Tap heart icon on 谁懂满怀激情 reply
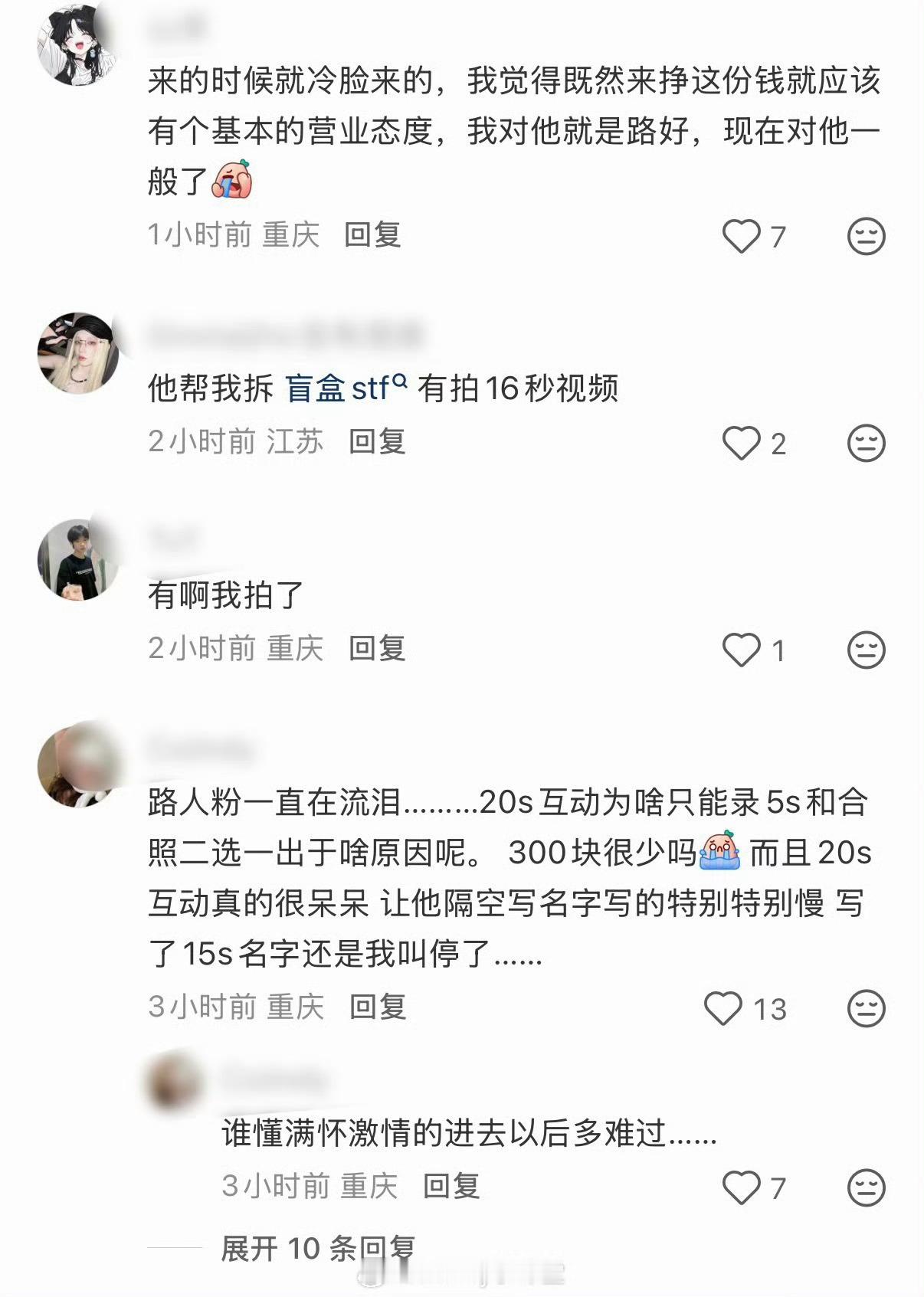The width and height of the screenshot is (924, 1297). [x=741, y=1187]
